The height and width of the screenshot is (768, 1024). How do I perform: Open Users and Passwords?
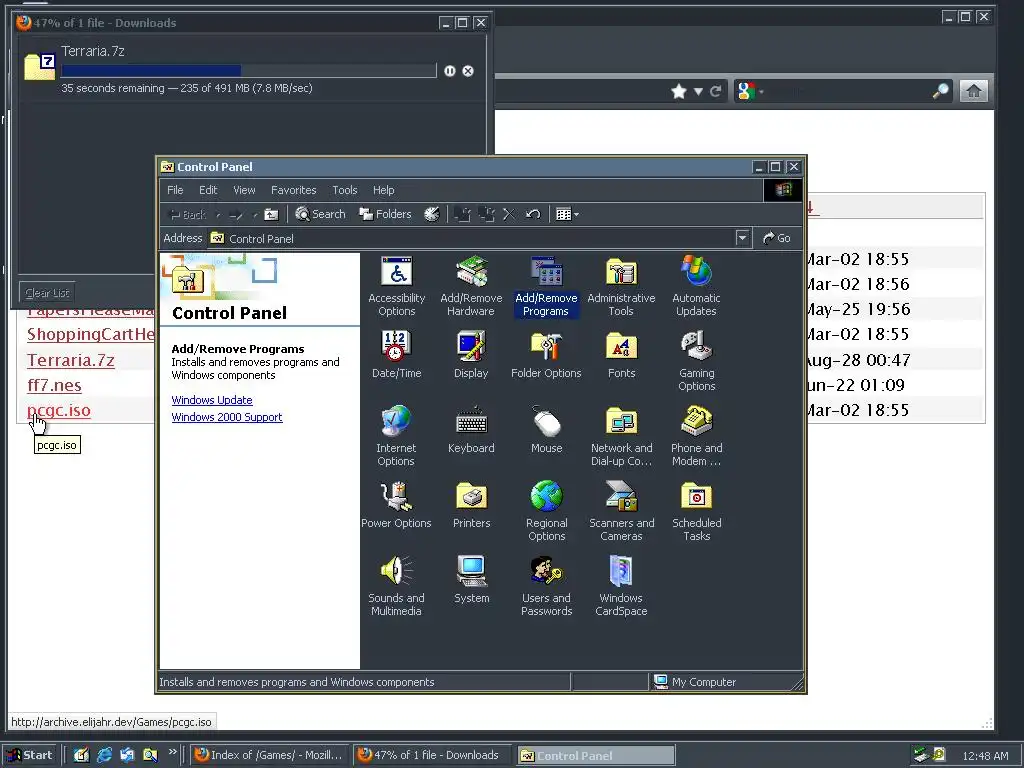tap(546, 586)
